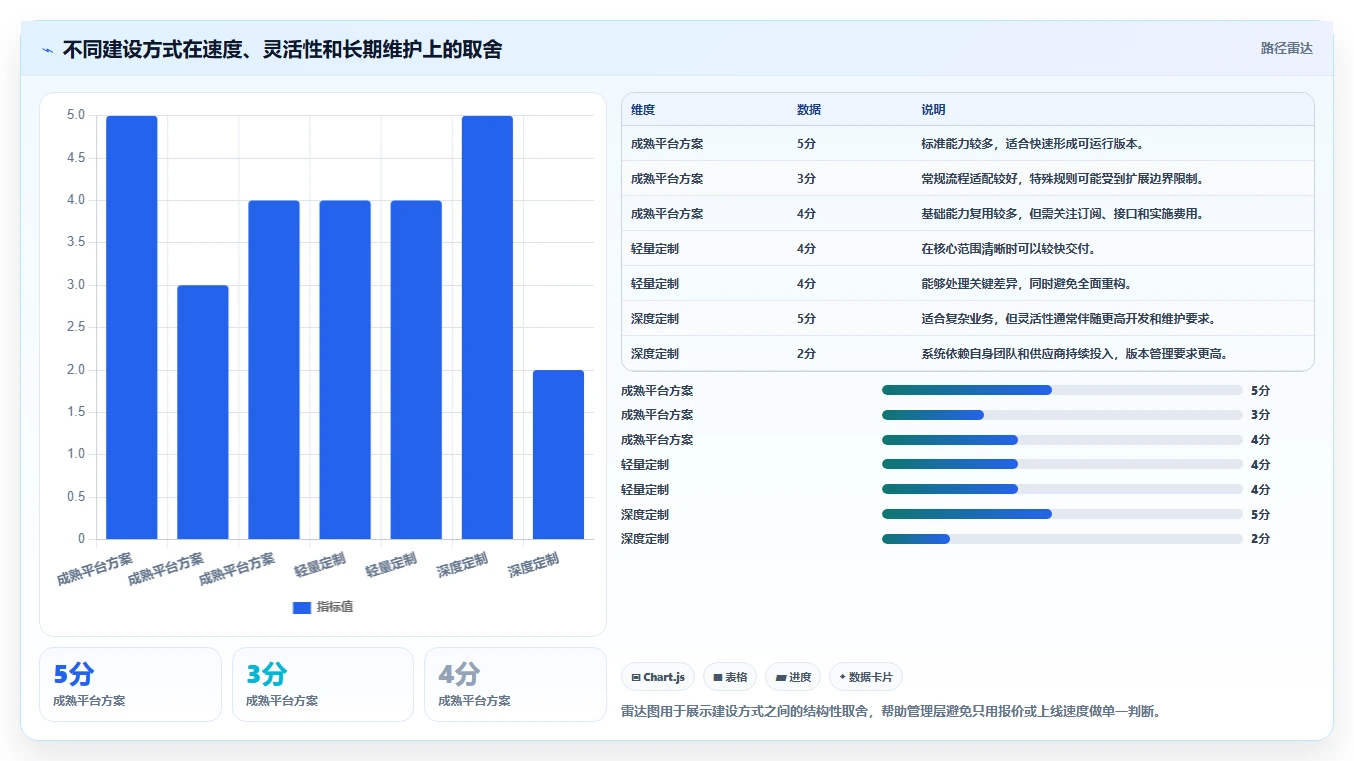Image resolution: width=1354 pixels, height=761 pixels.
Task: Select the 进度 tag chip
Action: point(793,677)
